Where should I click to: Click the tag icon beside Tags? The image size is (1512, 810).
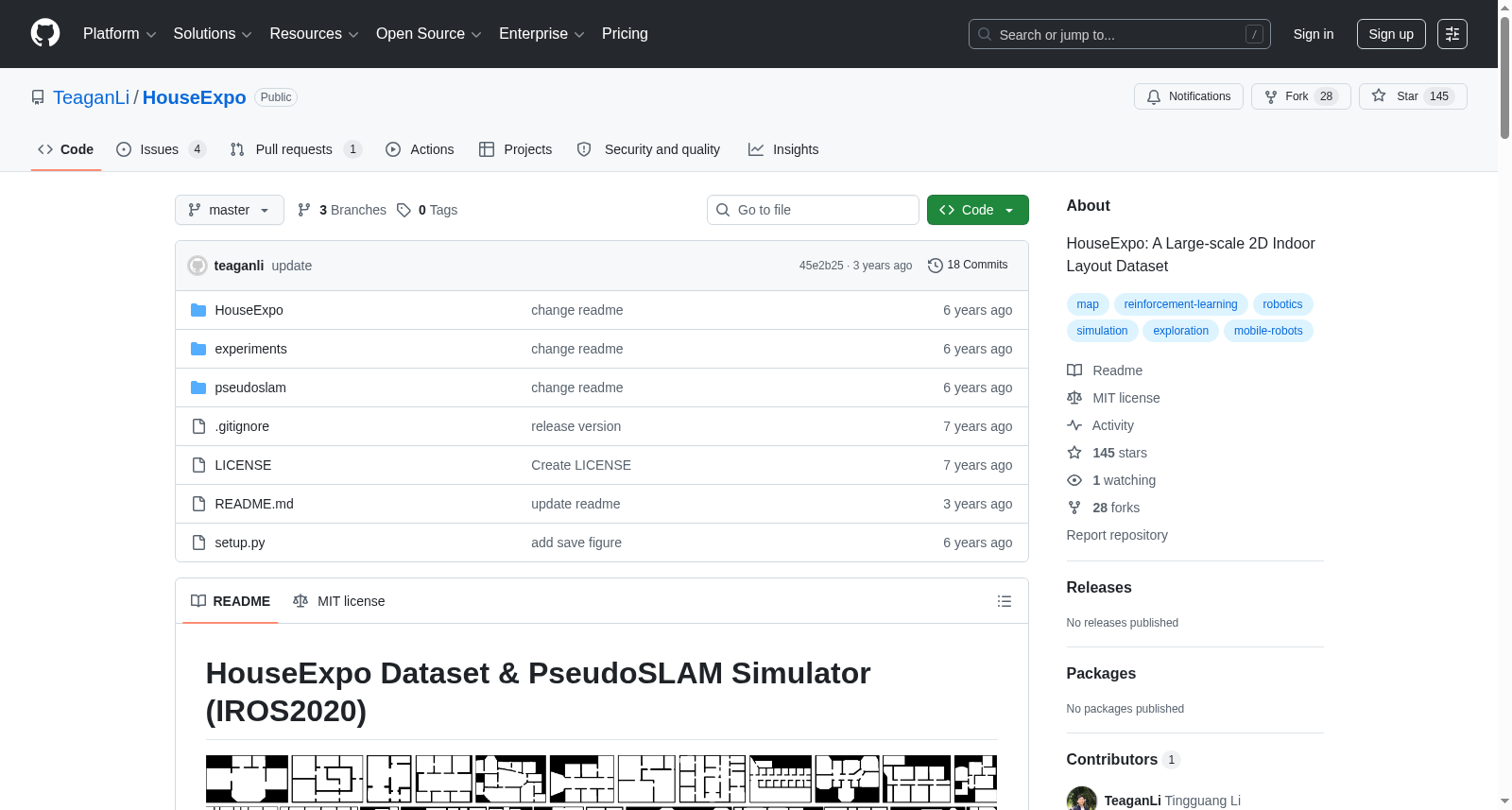(404, 210)
